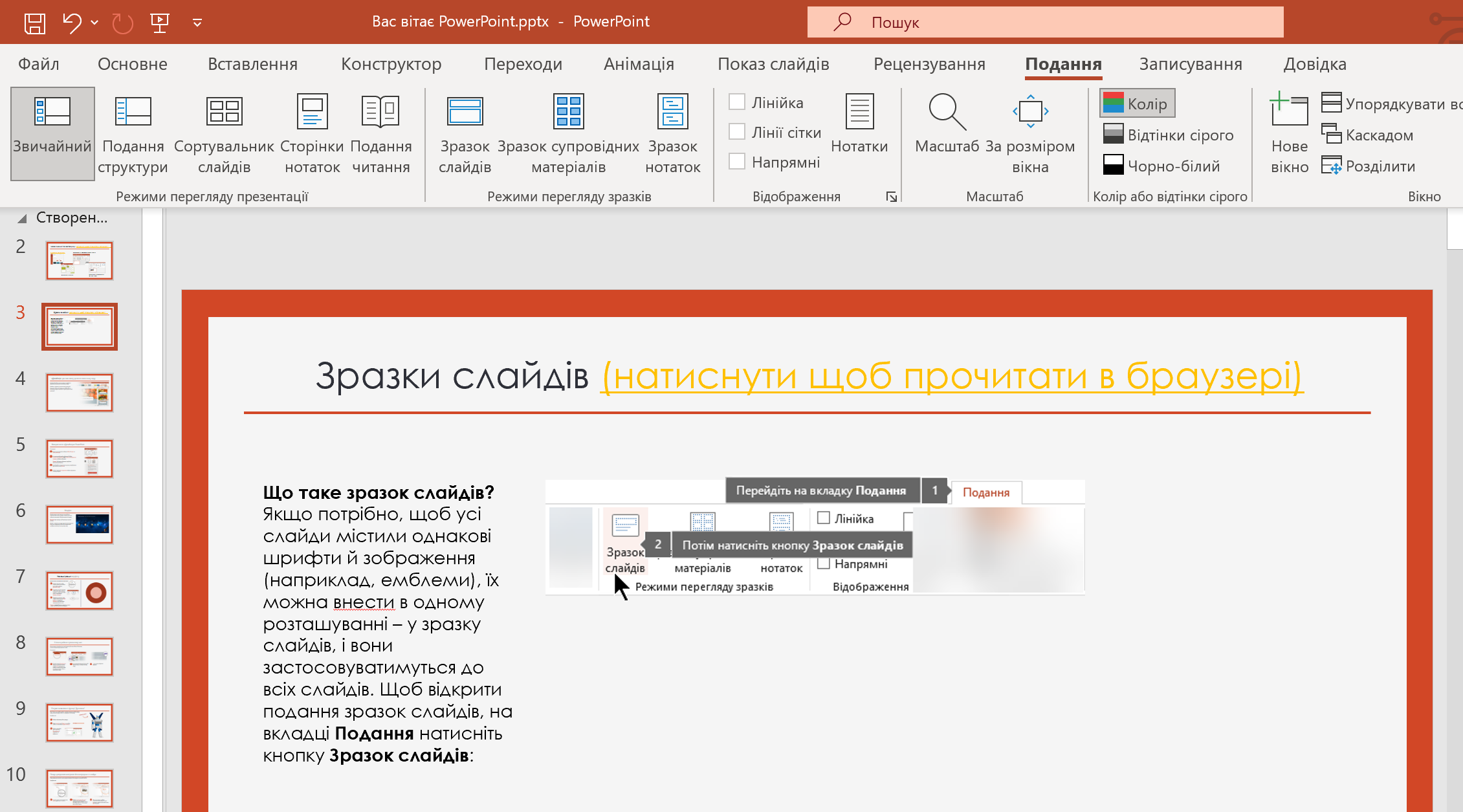Click the browser hyperlink in slide title
Viewport: 1463px width, 812px height.
click(951, 376)
